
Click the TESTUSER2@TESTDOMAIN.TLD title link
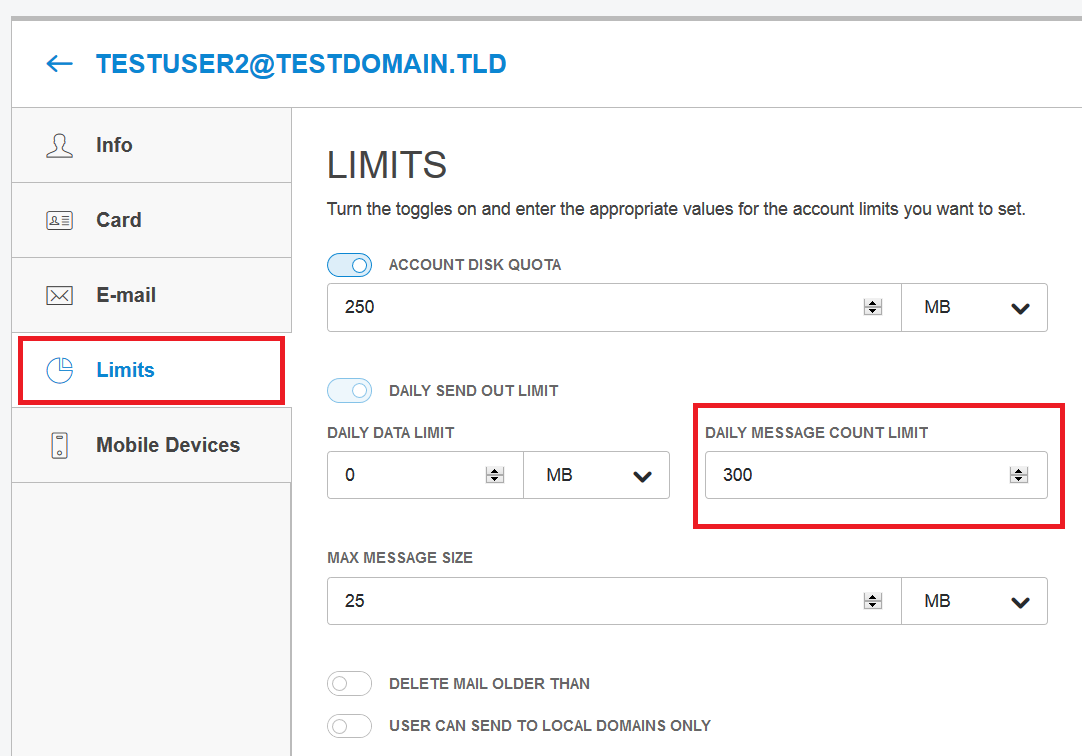[x=301, y=64]
